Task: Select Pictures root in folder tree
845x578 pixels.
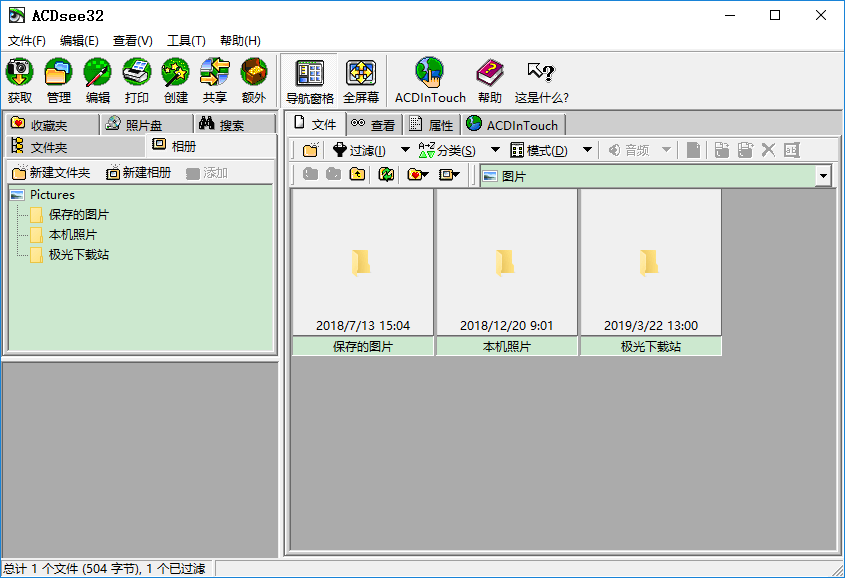Action: [x=52, y=194]
